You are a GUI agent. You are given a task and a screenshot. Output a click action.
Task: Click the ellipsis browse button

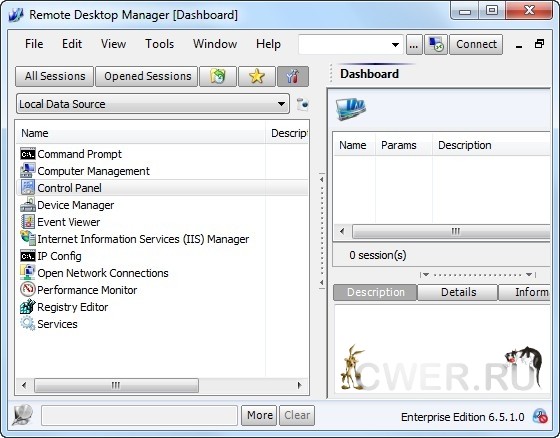[414, 45]
